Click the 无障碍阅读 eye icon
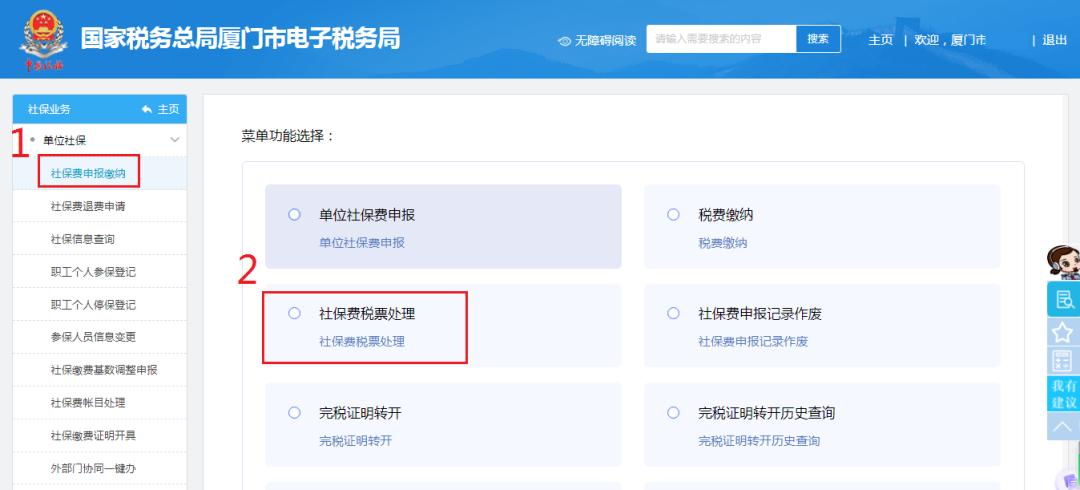This screenshot has width=1080, height=490. click(565, 41)
